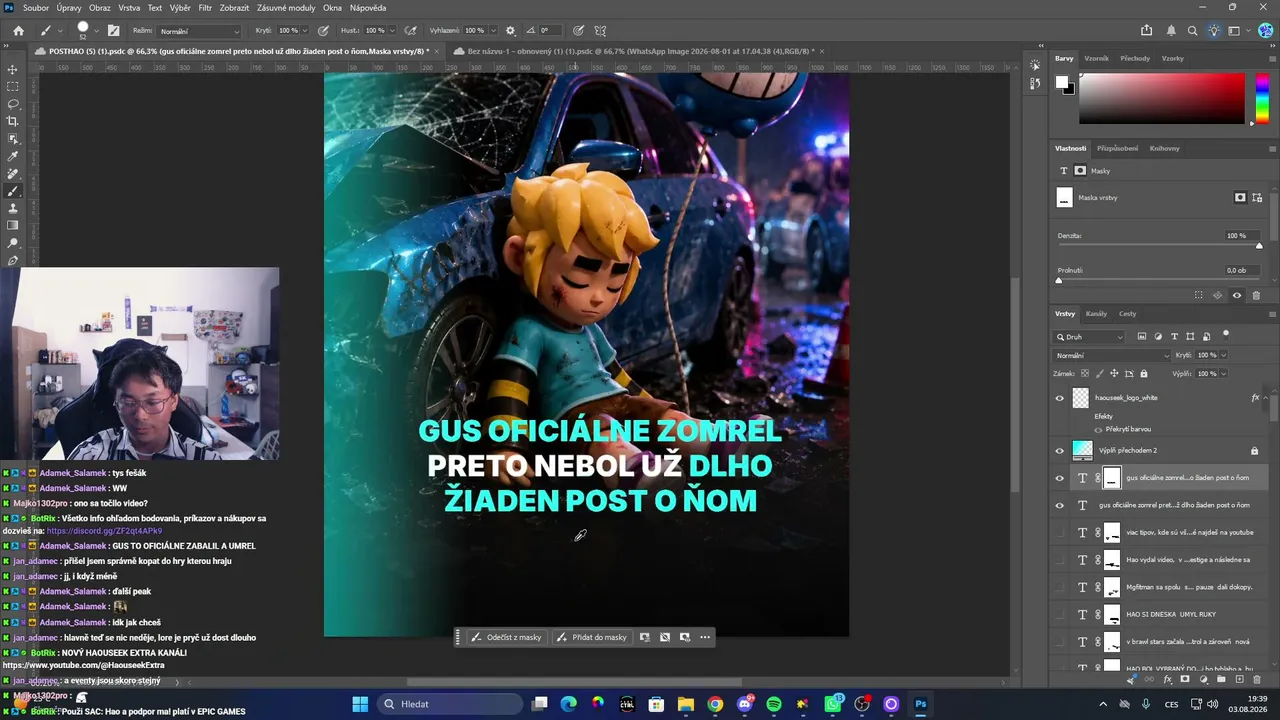
Task: Open the share icon in the top bar
Action: [x=1147, y=31]
